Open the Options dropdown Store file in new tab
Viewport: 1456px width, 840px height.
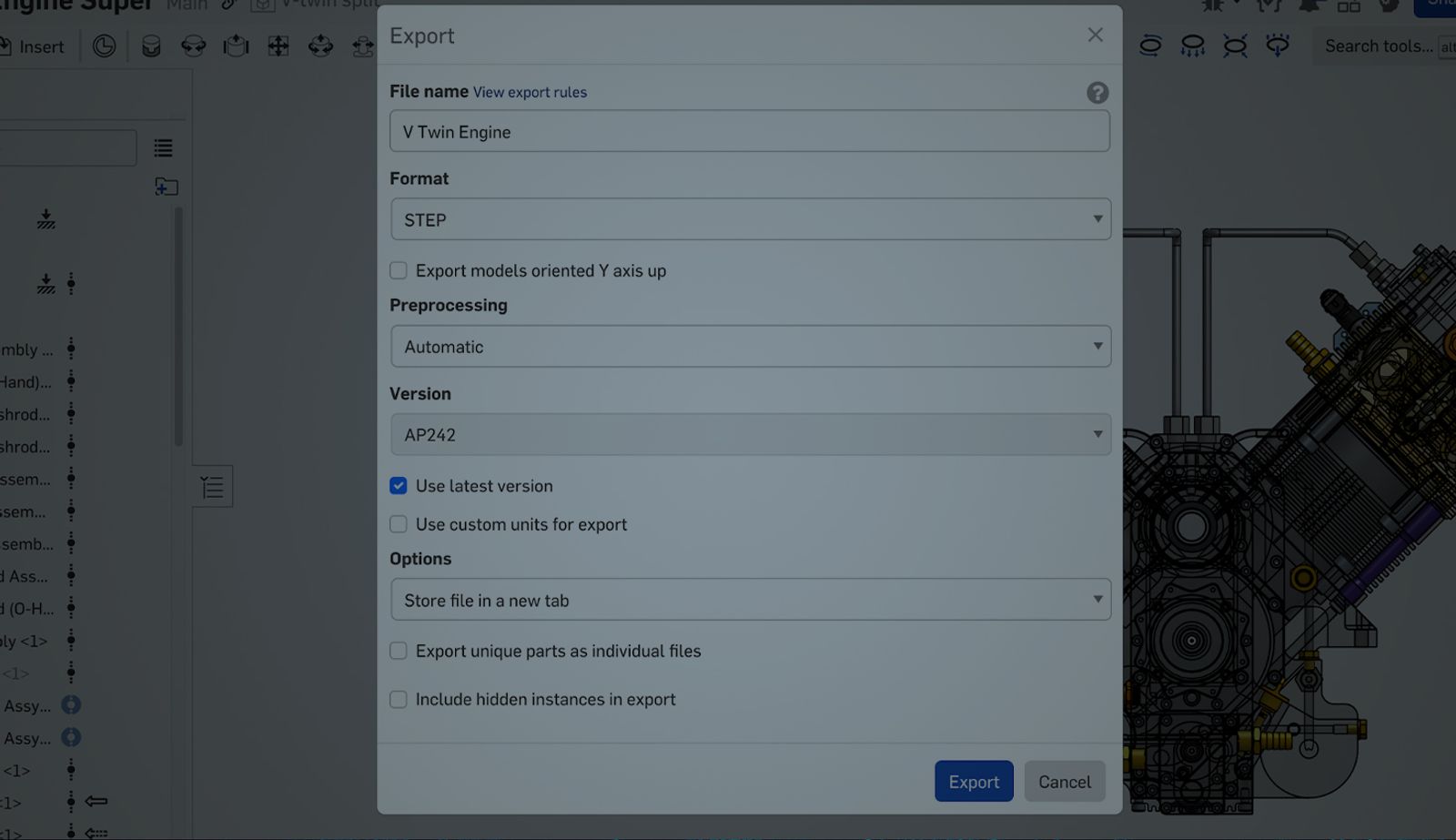[x=750, y=601]
